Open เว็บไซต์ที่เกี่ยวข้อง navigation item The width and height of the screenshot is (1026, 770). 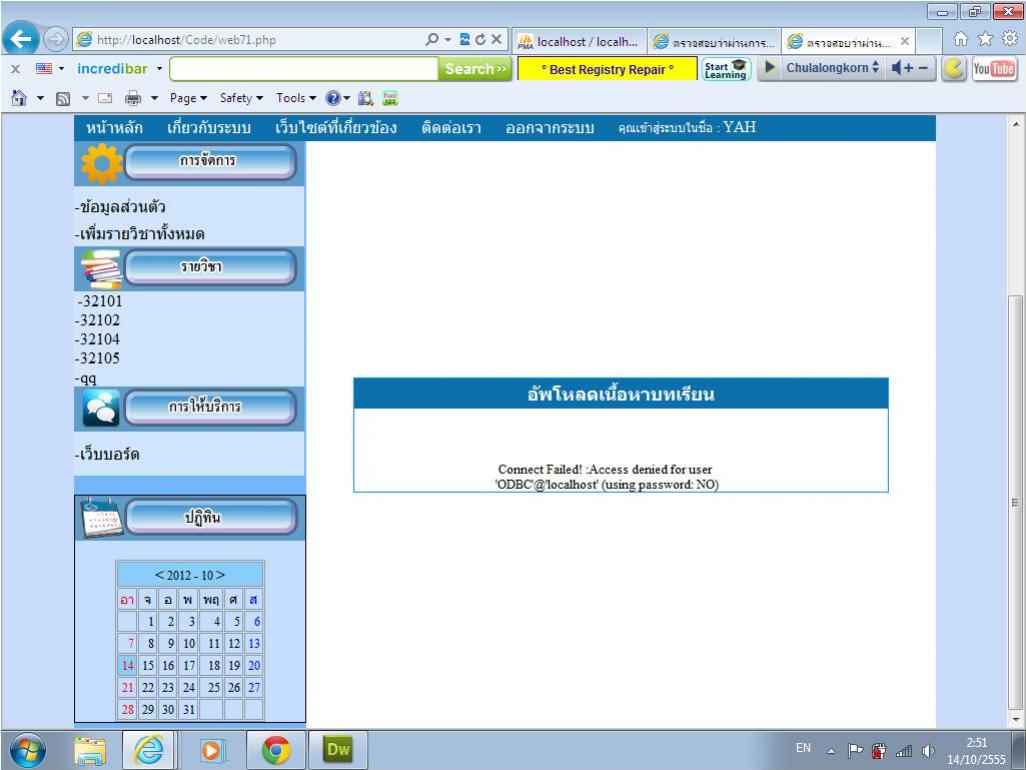point(336,128)
